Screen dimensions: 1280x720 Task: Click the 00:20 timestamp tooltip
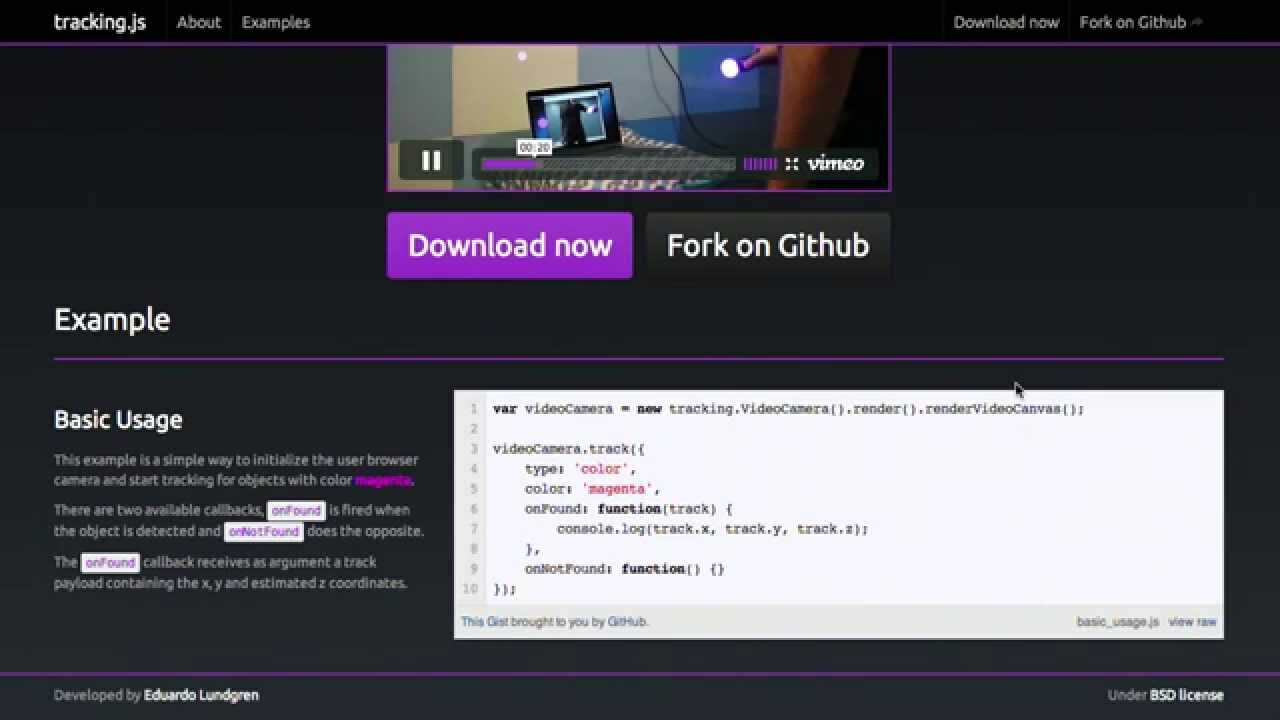pyautogui.click(x=535, y=147)
